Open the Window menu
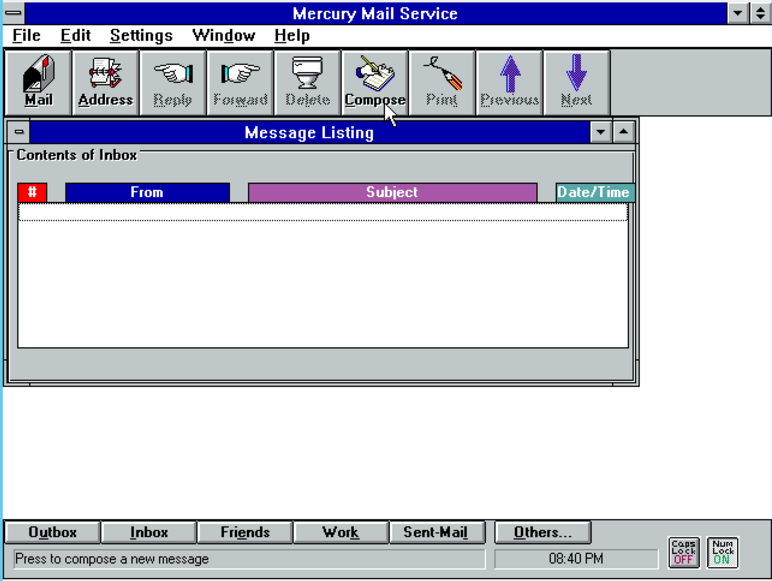 (x=224, y=35)
